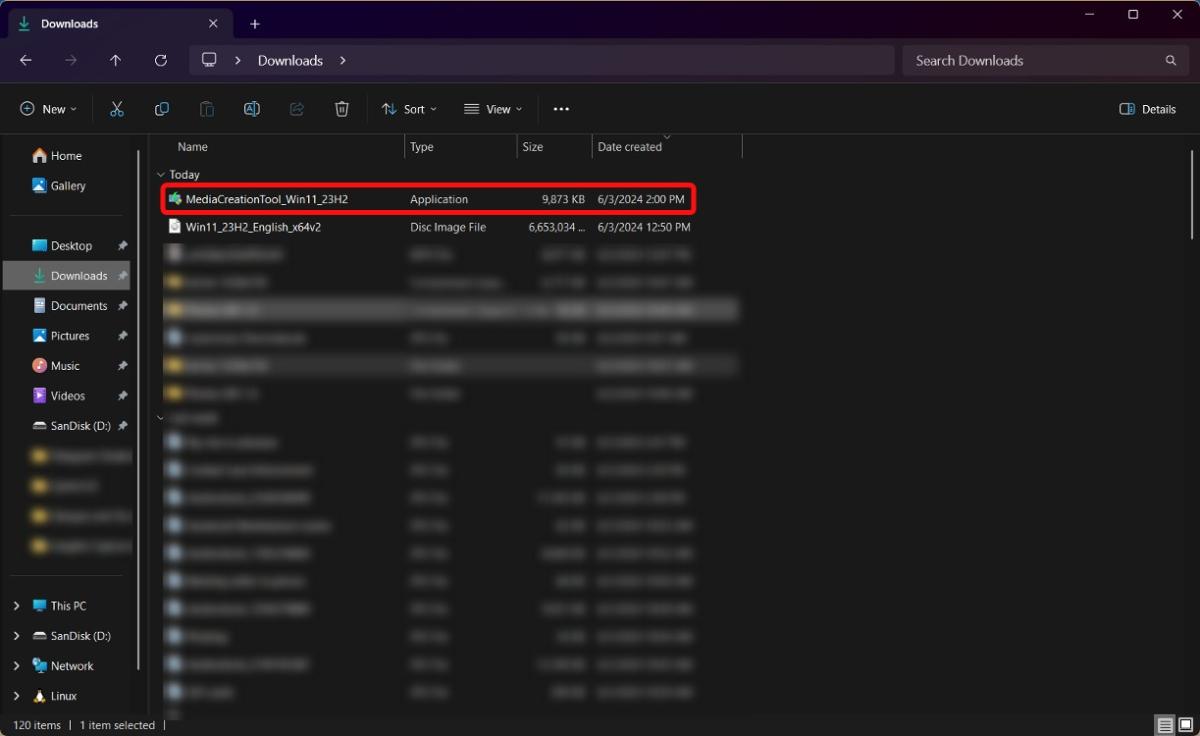The width and height of the screenshot is (1200, 736).
Task: Rename the selected file
Action: tap(251, 109)
